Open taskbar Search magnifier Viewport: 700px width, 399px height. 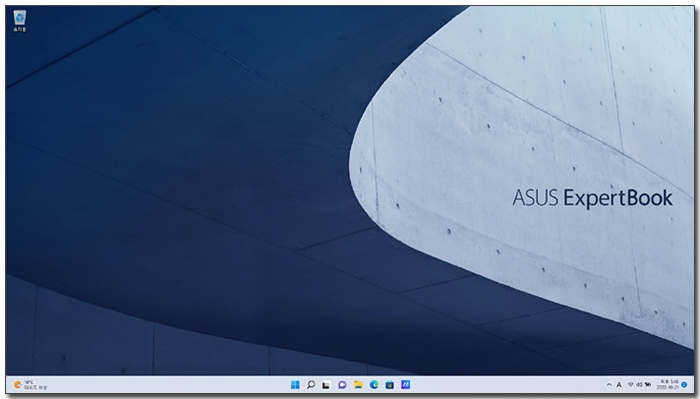(x=311, y=385)
